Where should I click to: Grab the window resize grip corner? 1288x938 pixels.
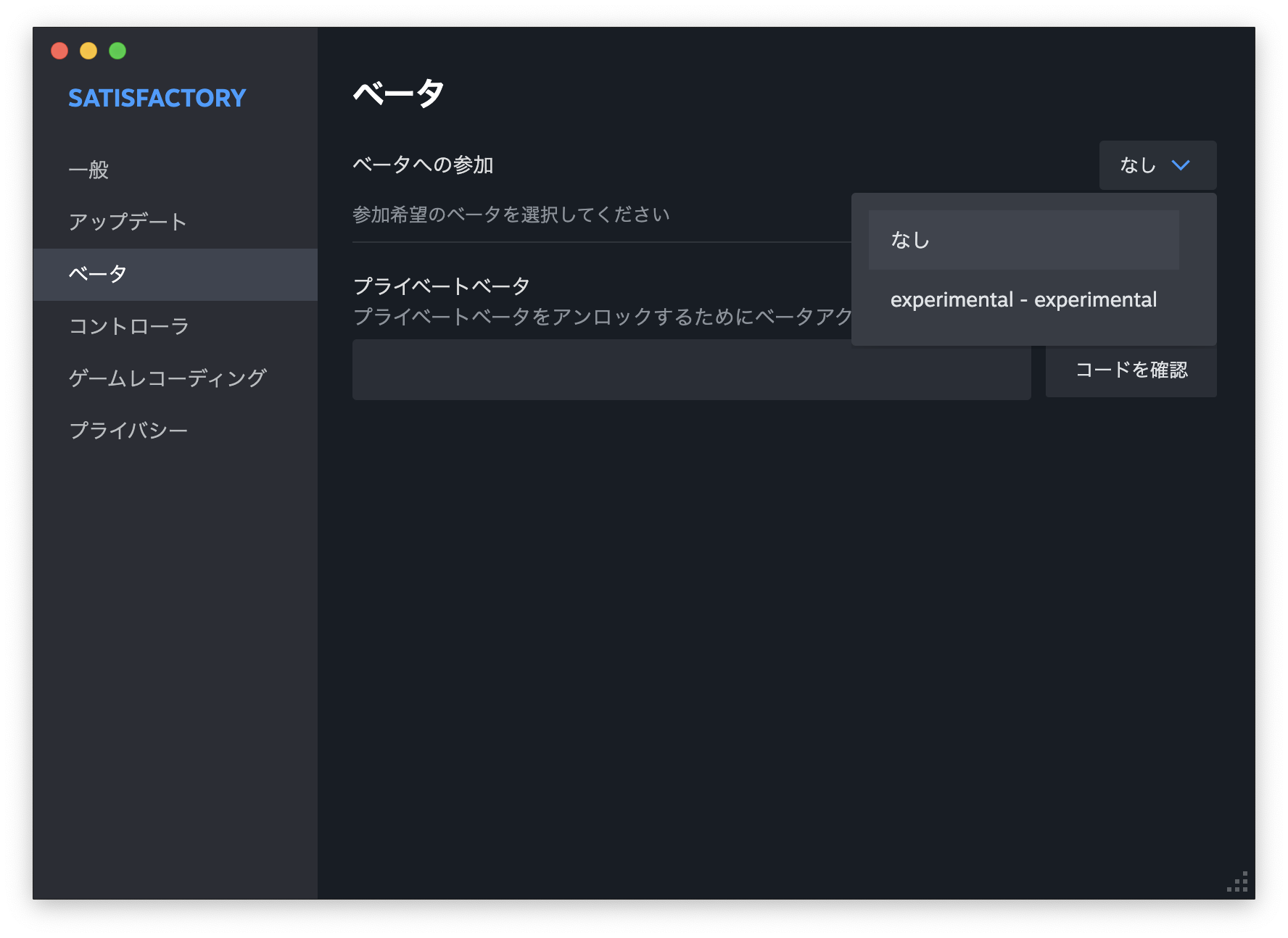(x=1238, y=882)
